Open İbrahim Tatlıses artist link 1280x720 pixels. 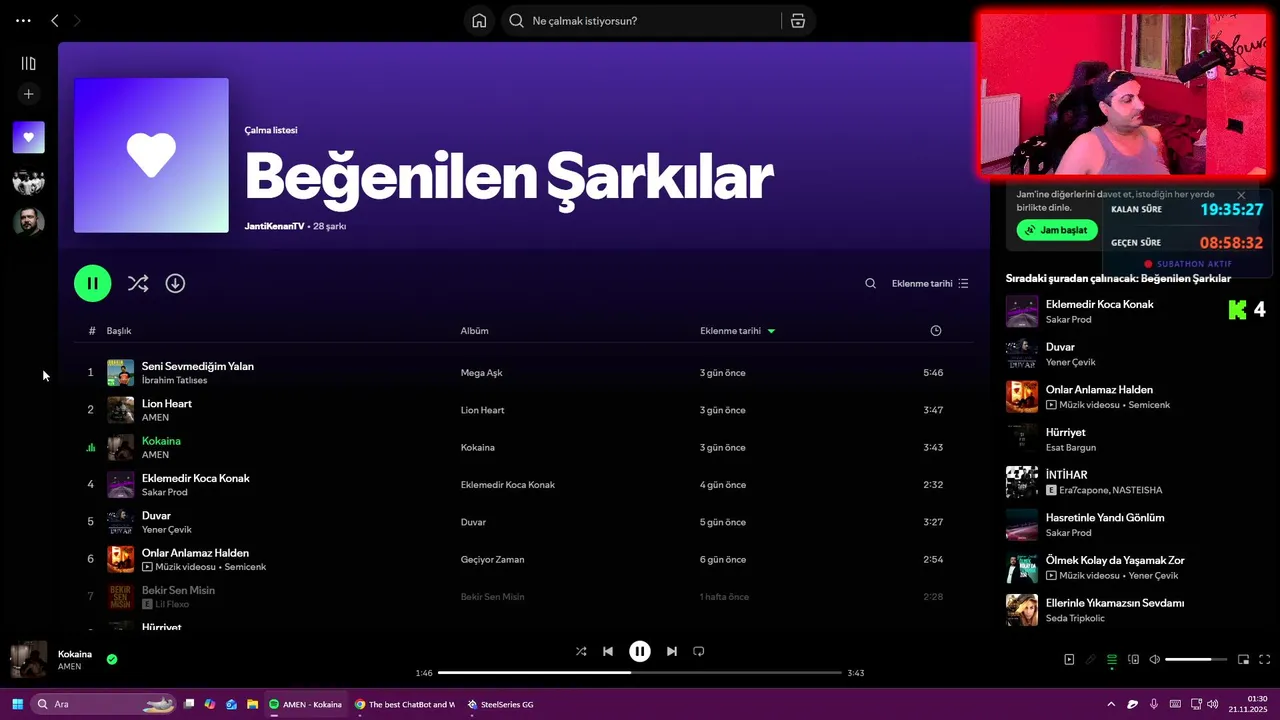click(174, 380)
